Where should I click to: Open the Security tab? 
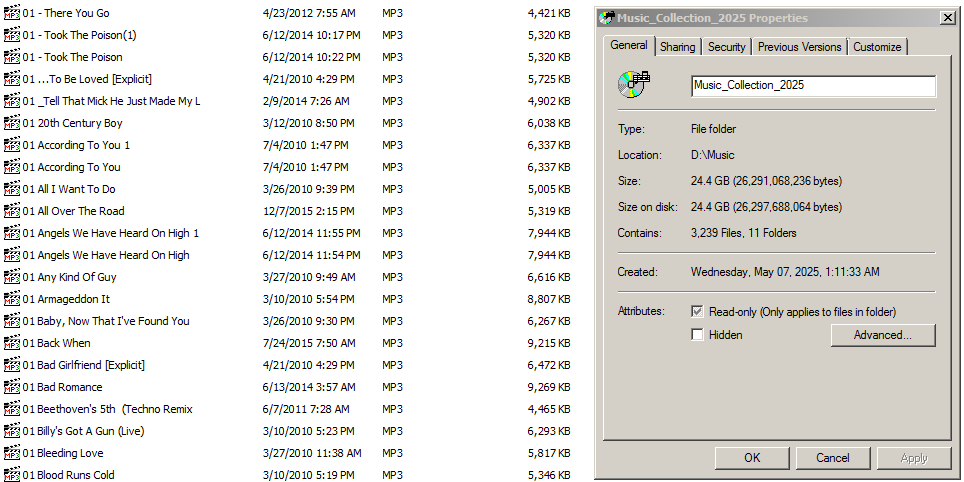click(x=726, y=47)
